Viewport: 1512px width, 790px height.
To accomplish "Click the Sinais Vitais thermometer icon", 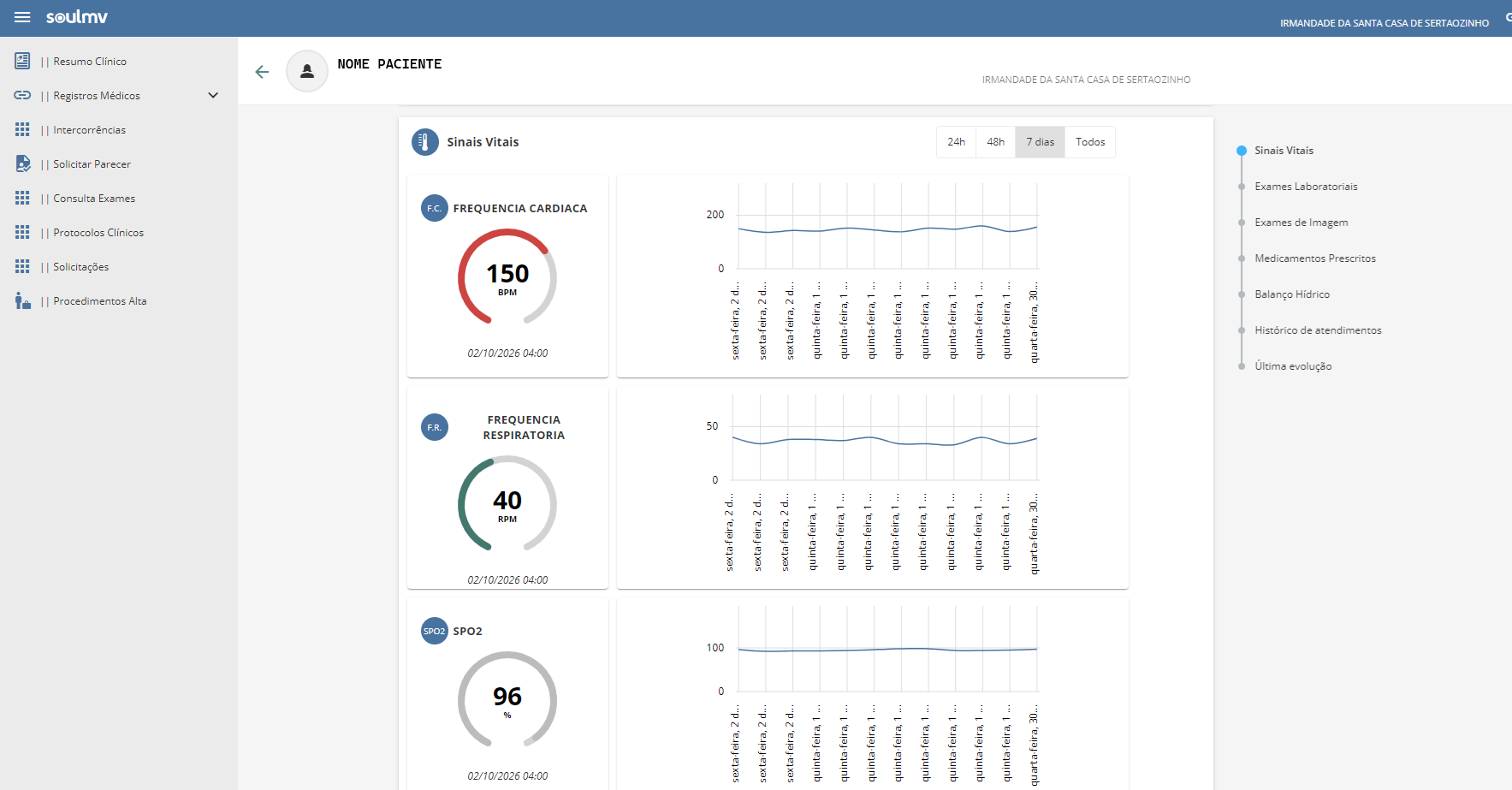I will (x=425, y=142).
